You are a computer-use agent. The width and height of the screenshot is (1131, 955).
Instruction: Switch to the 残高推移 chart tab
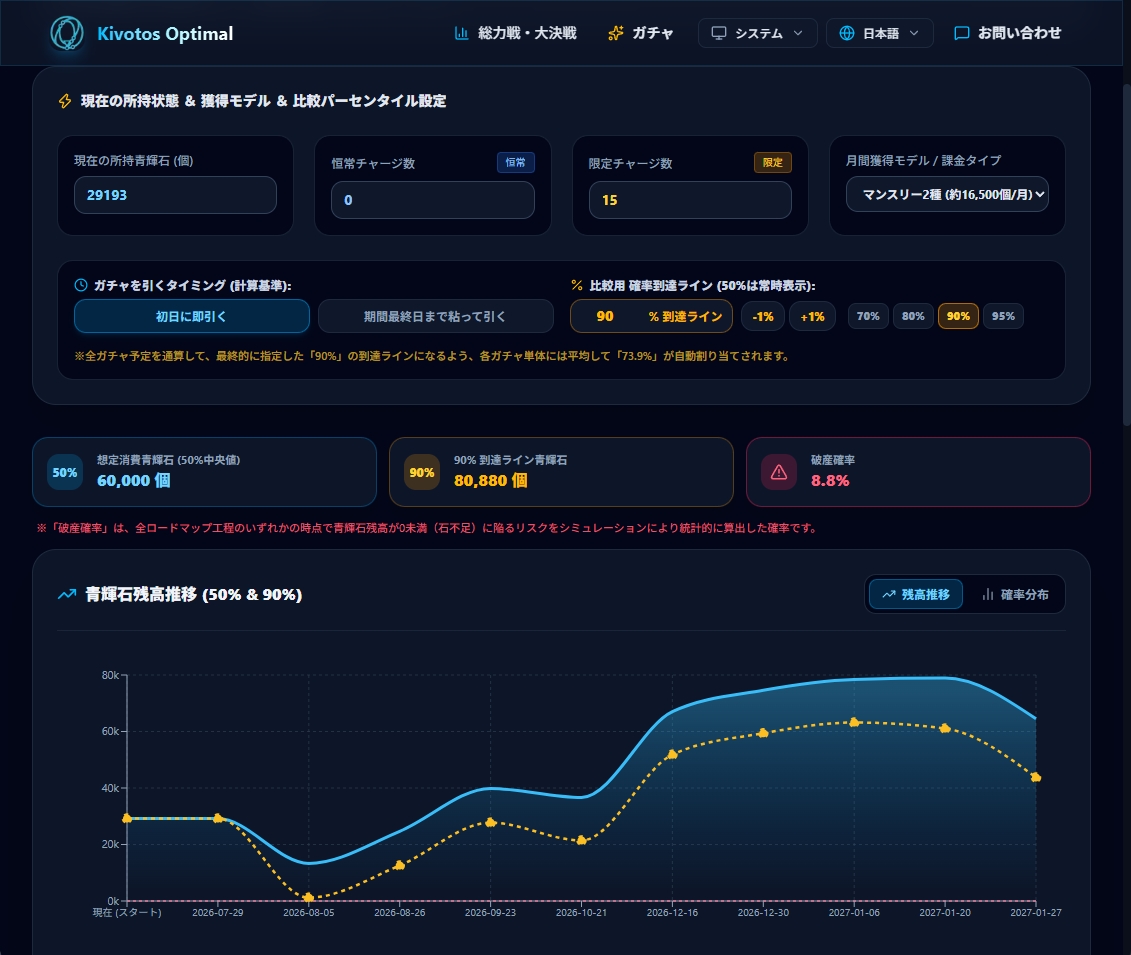pos(916,594)
